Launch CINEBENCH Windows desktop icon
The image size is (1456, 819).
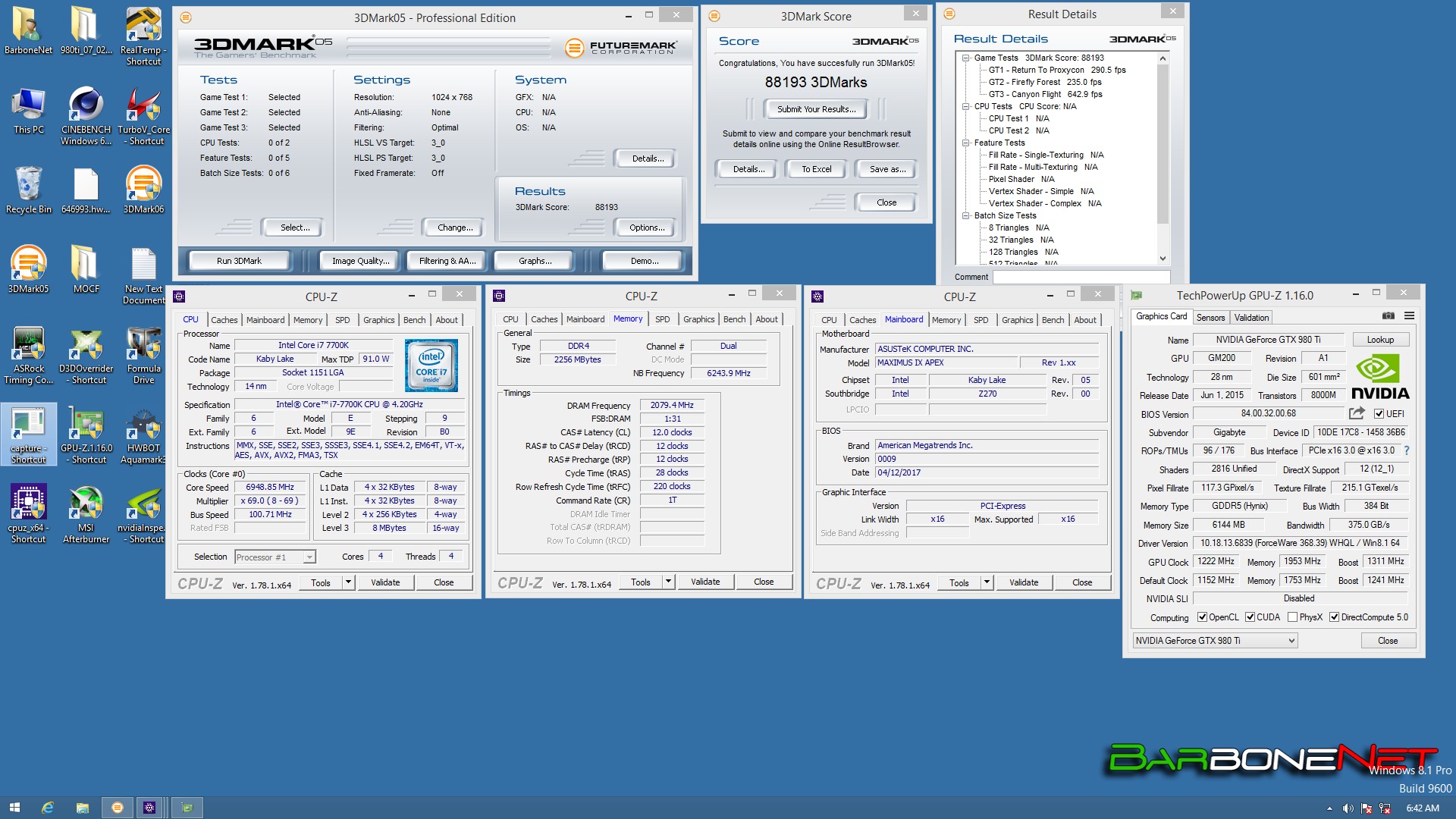[x=86, y=116]
